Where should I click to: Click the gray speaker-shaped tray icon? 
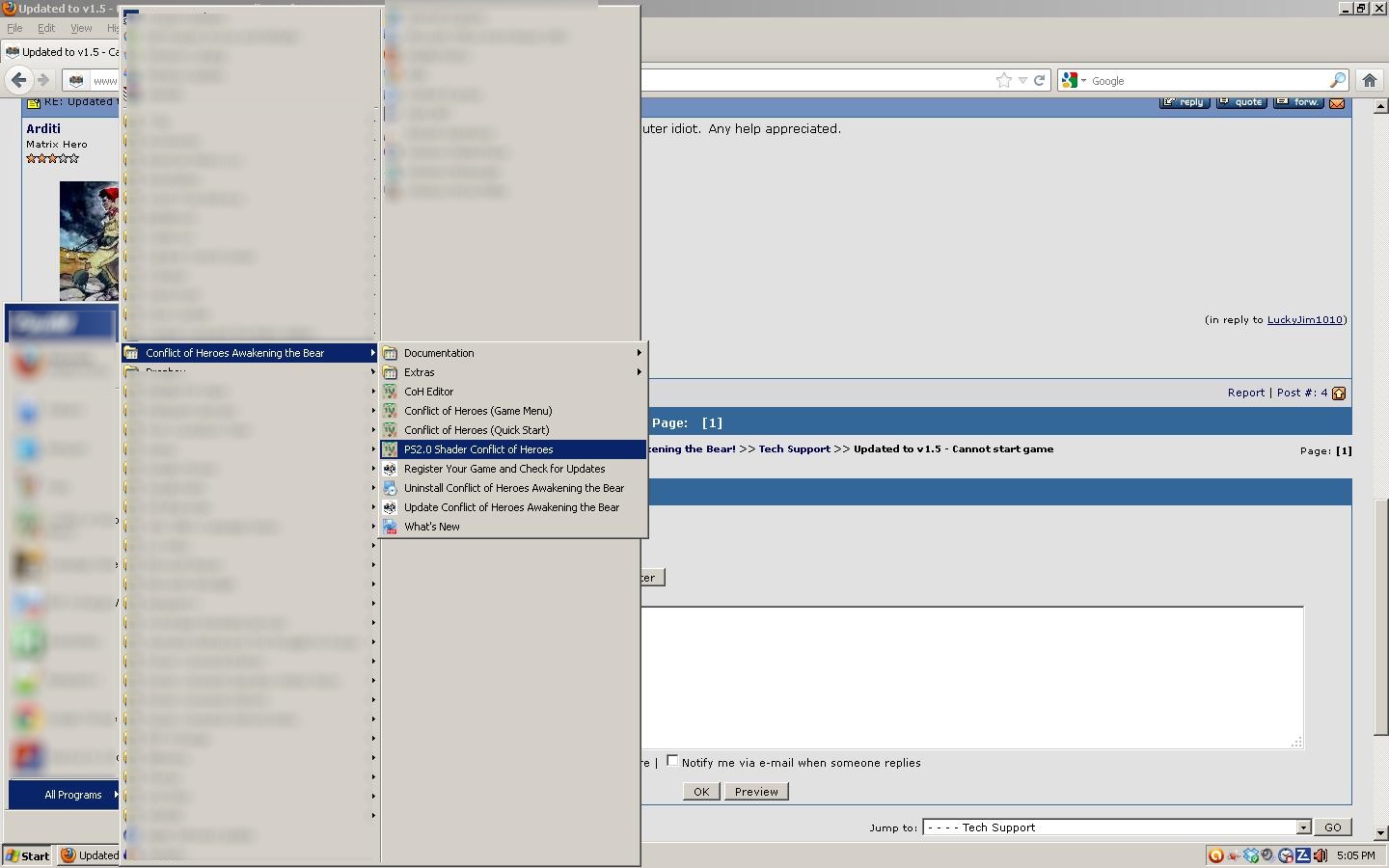tap(1267, 855)
